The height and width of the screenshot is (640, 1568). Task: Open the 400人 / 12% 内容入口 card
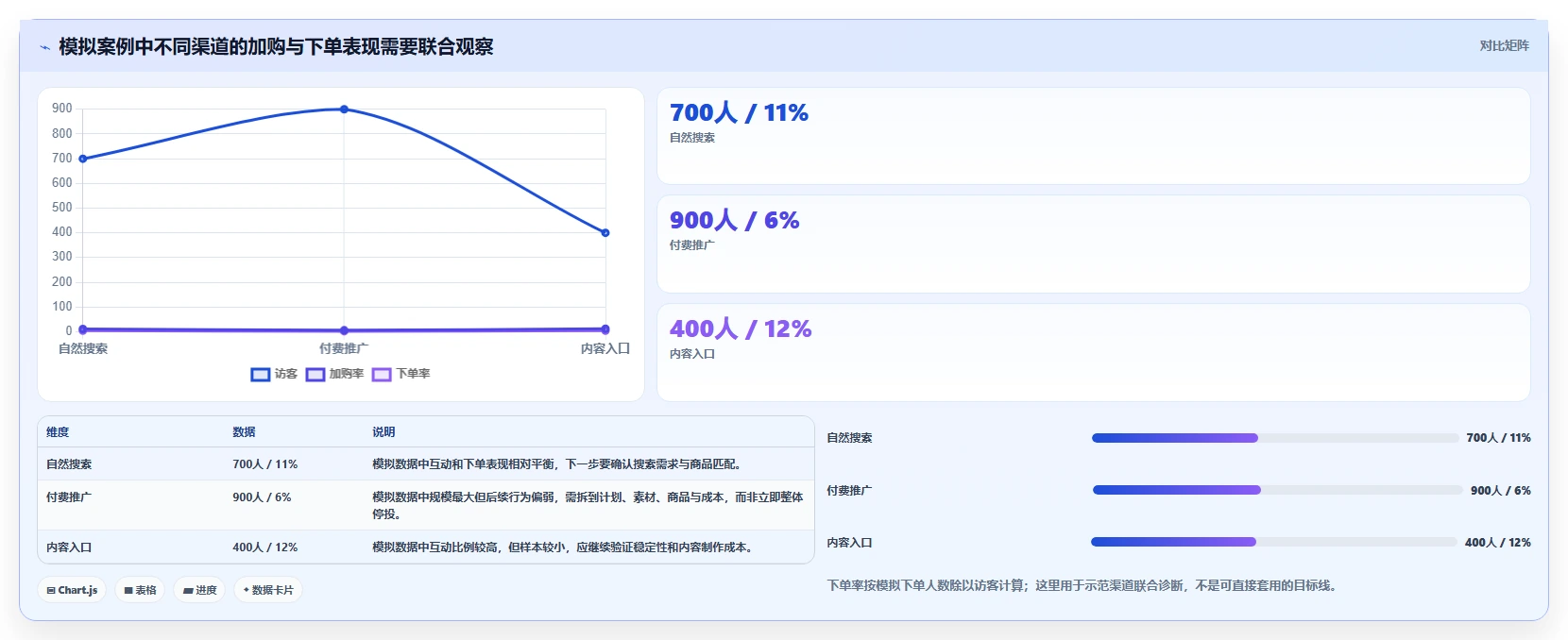point(1093,352)
